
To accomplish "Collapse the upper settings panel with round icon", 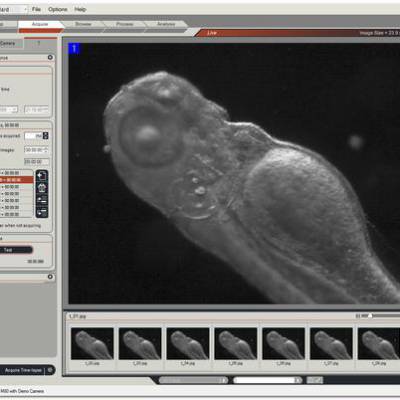I will pyautogui.click(x=50, y=57).
